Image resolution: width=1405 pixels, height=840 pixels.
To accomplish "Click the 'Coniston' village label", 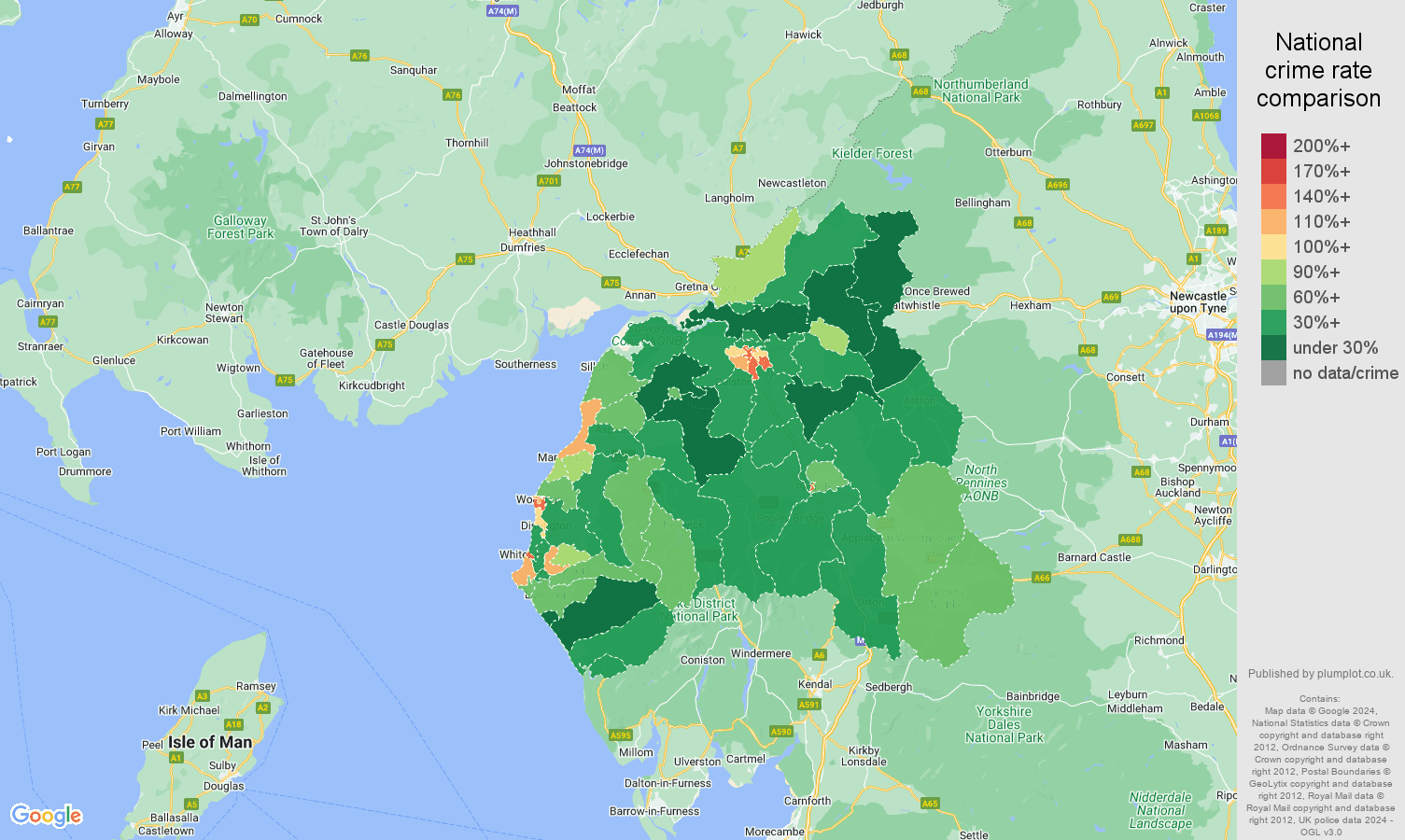I will tap(703, 660).
